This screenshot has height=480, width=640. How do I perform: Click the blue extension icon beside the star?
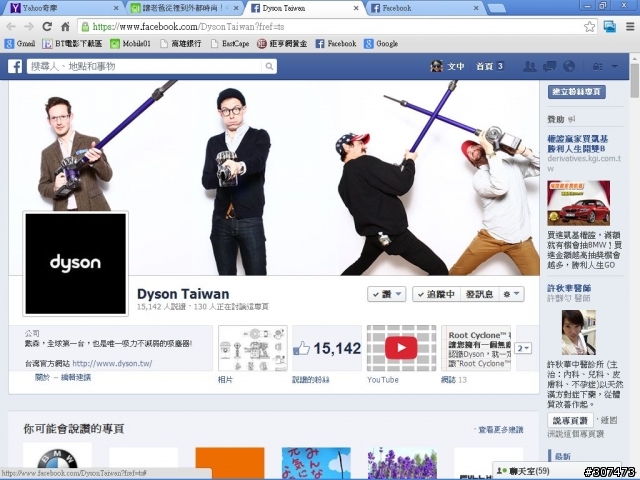click(x=610, y=27)
